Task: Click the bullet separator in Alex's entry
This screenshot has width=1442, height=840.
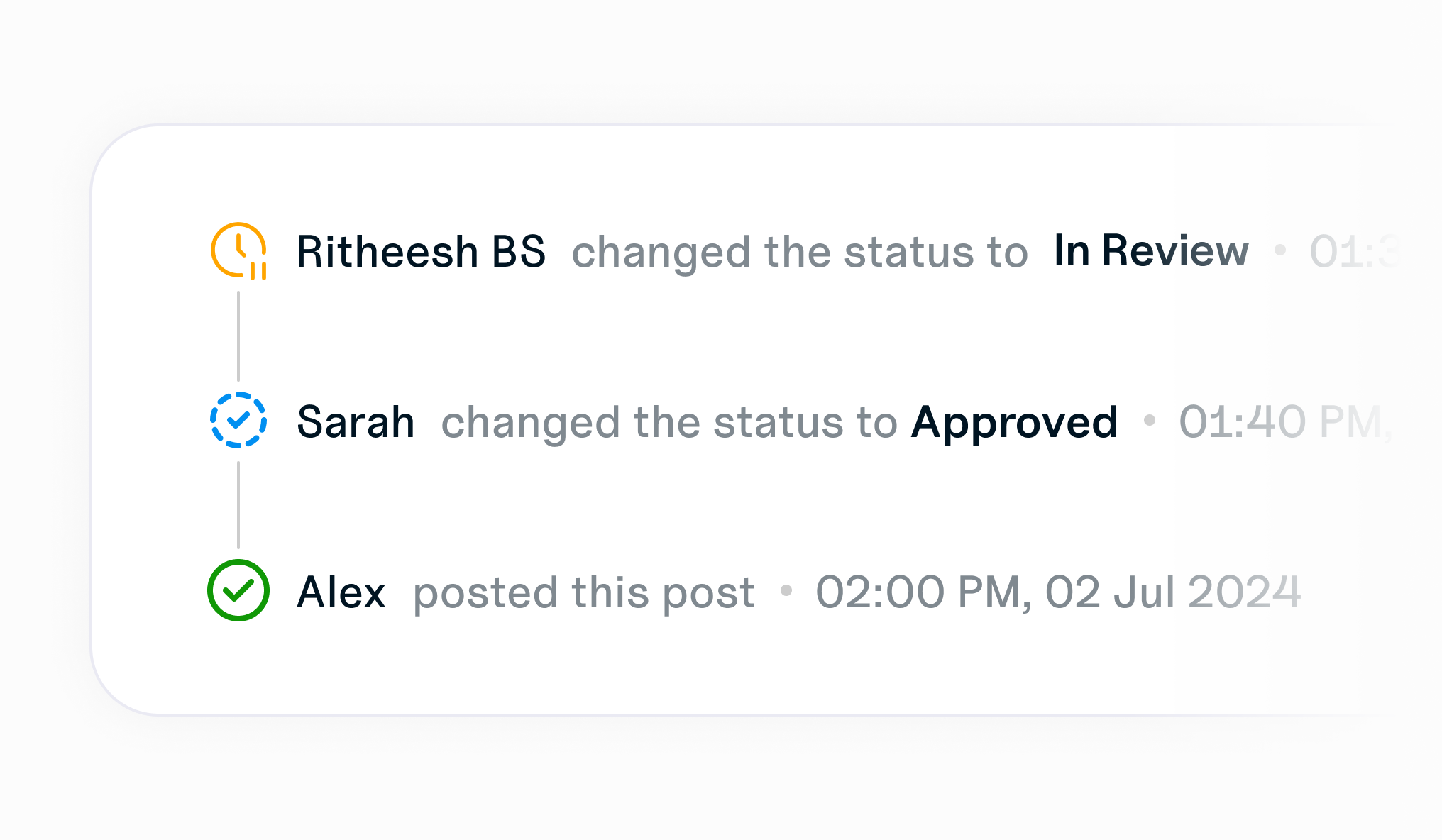Action: tap(786, 590)
